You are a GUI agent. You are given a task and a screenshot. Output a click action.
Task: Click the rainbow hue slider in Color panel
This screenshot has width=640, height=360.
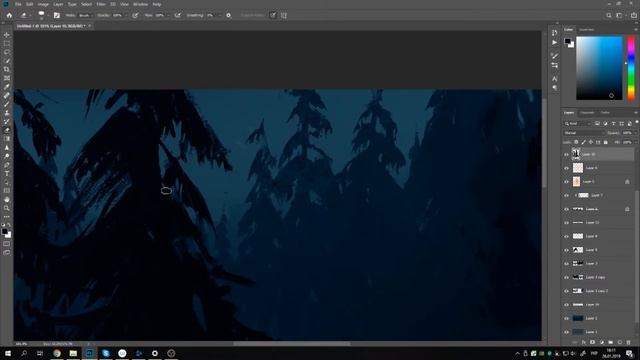631,68
